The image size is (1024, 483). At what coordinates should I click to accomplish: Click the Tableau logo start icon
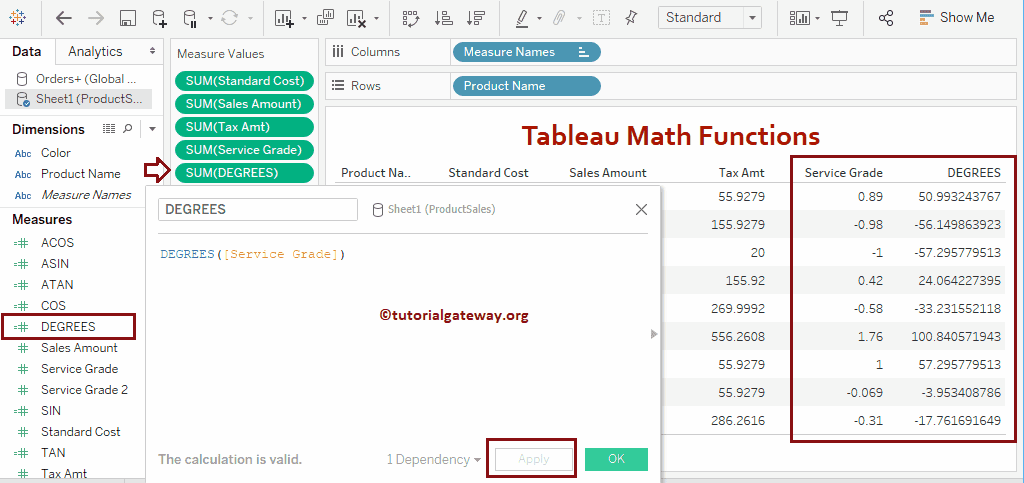(x=18, y=18)
